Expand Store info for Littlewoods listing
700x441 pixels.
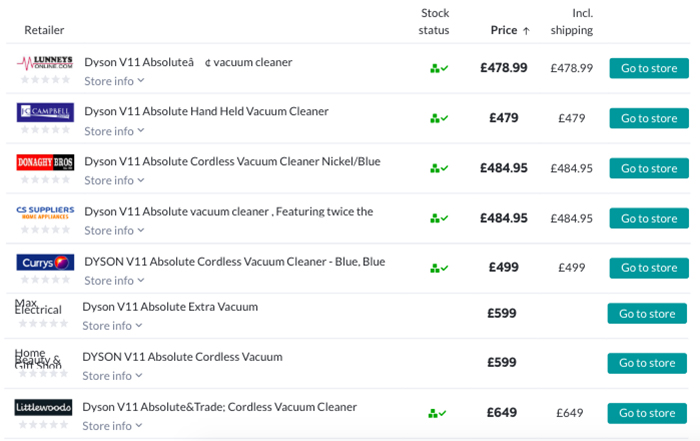112,426
